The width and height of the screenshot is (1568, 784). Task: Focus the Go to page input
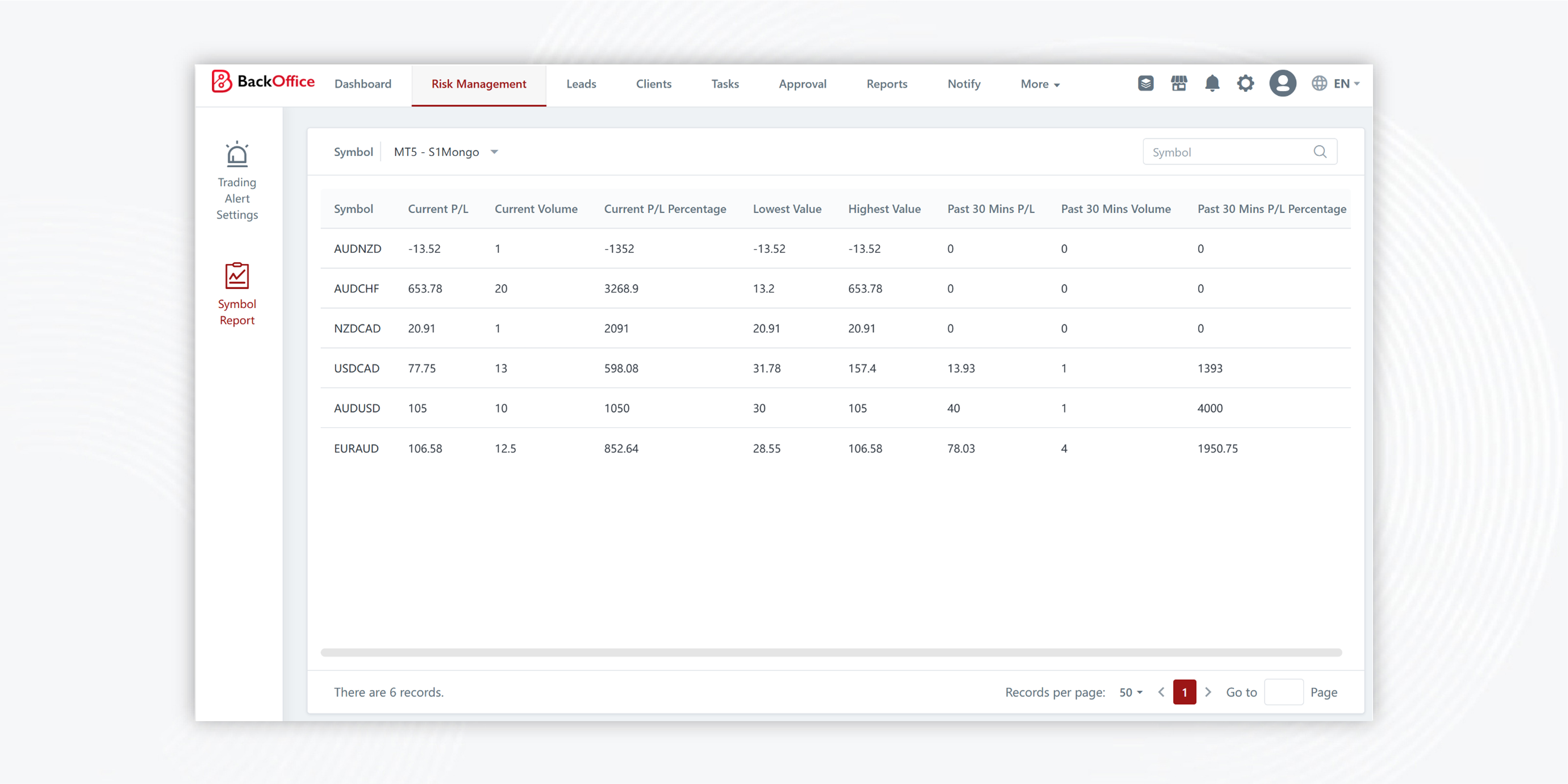pyautogui.click(x=1284, y=692)
